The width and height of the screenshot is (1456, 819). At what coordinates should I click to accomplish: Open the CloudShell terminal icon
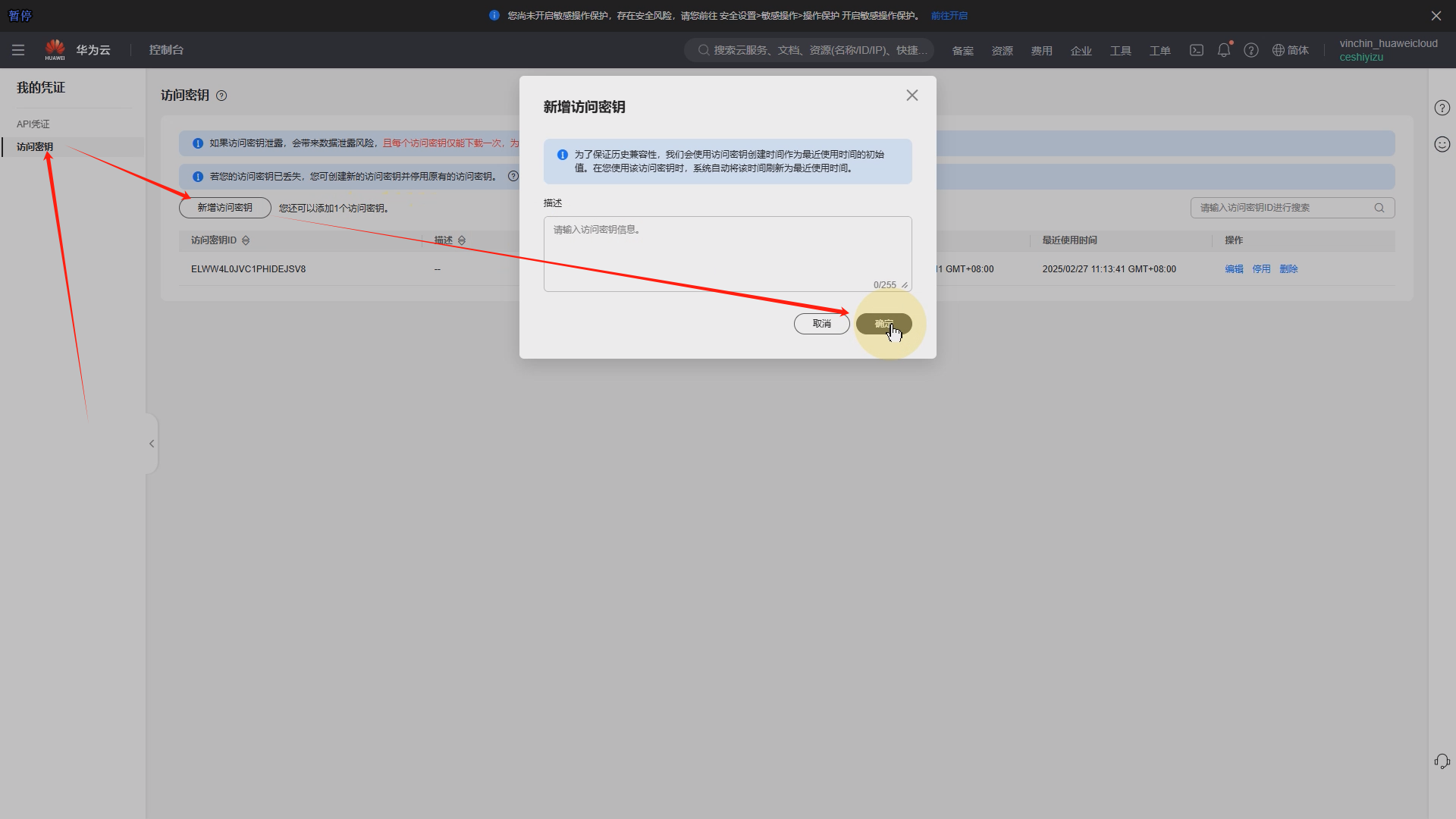pos(1197,50)
